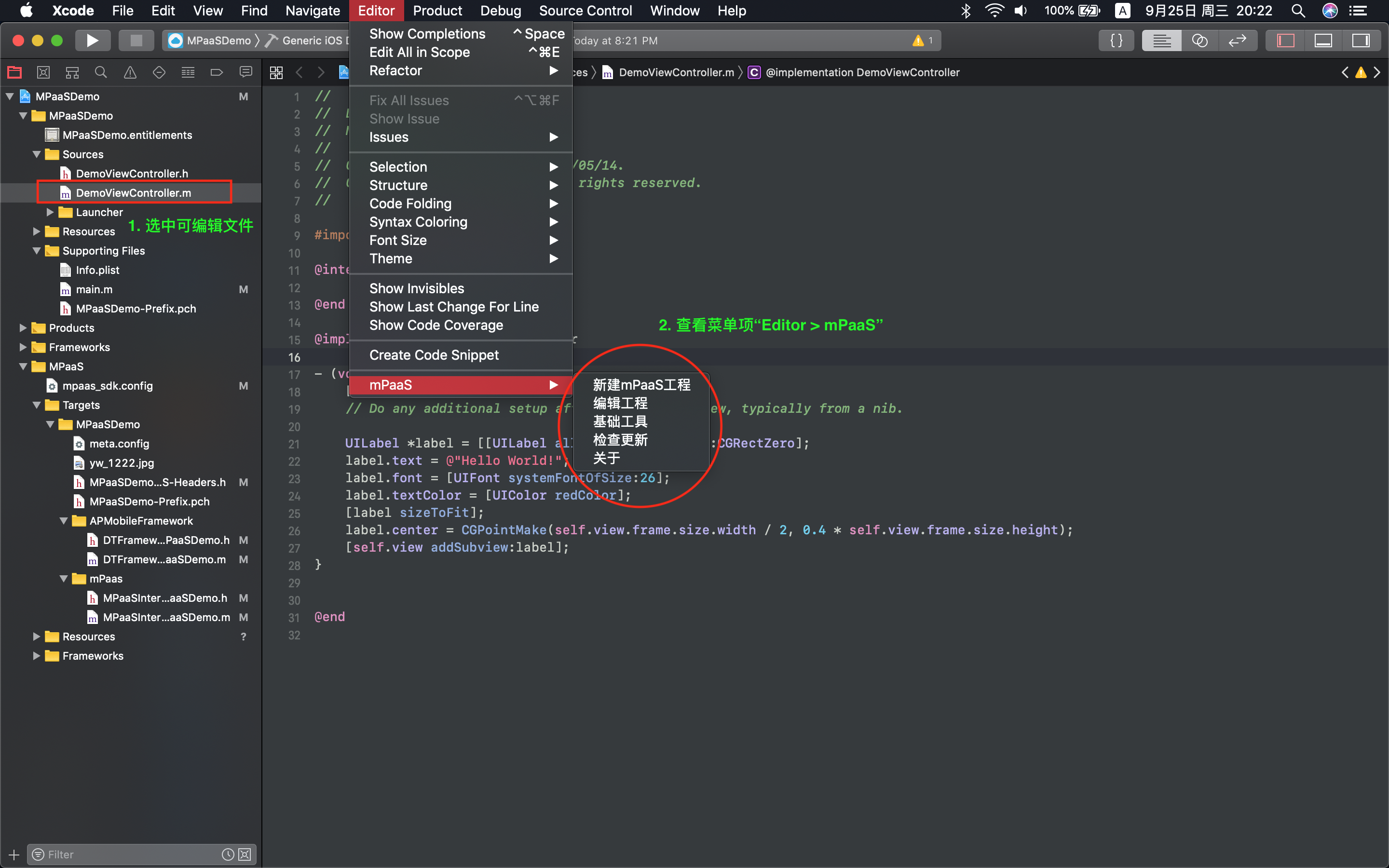Toggle the Navigator panel visibility

[x=1285, y=40]
